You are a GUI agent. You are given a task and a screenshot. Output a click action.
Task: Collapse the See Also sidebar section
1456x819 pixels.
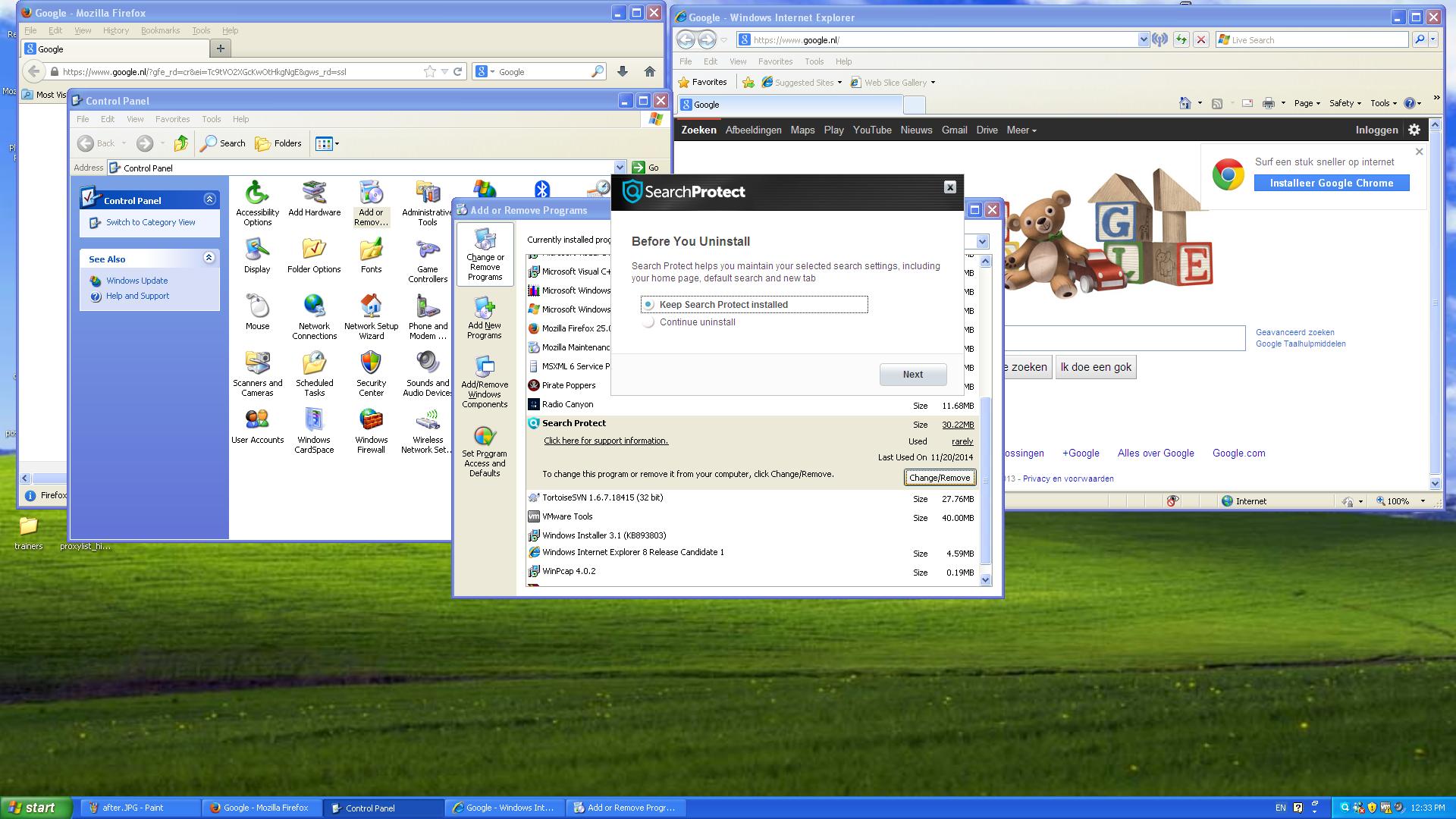pyautogui.click(x=210, y=258)
